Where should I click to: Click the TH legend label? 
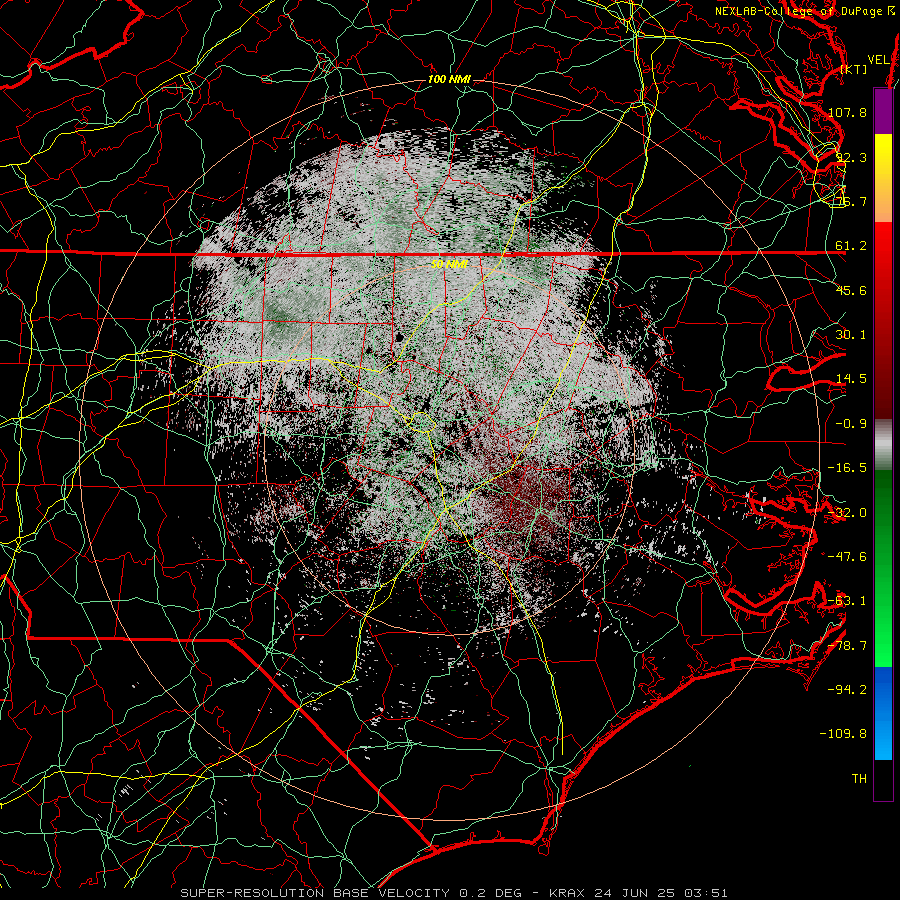[859, 779]
